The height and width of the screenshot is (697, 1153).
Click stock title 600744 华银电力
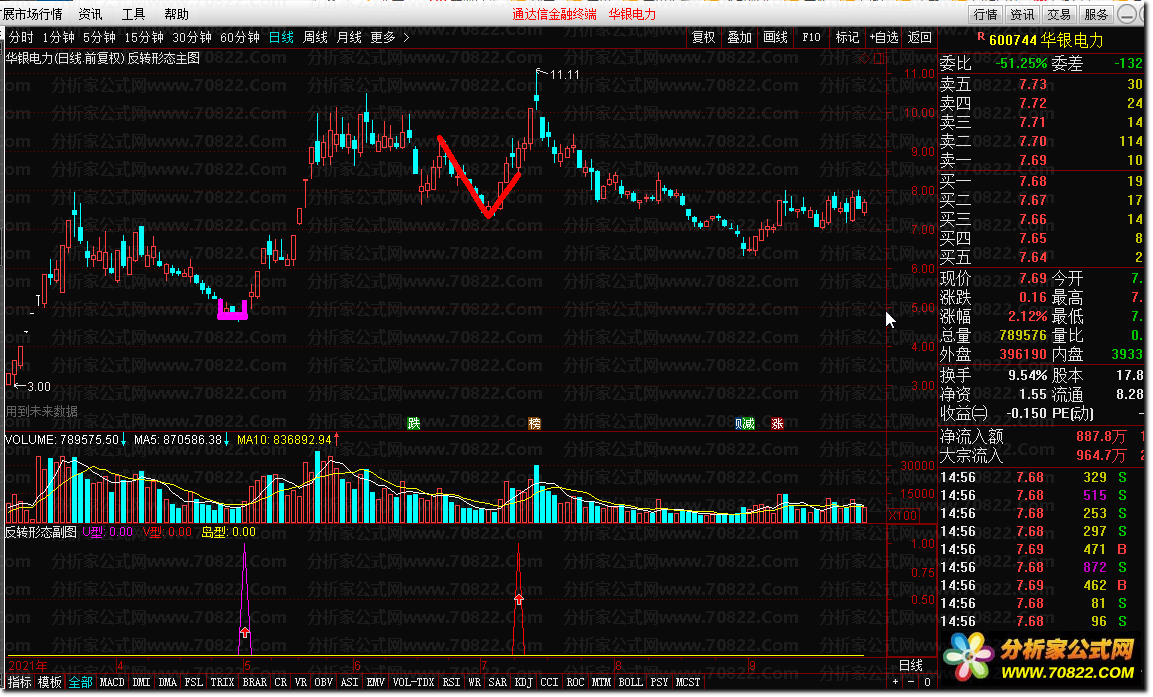point(1046,40)
